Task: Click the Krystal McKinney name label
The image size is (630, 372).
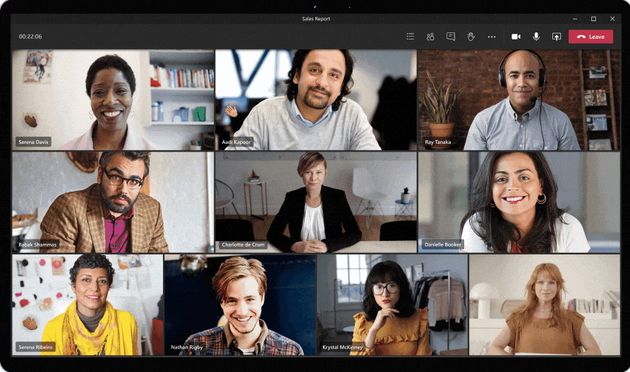Action: [x=342, y=347]
